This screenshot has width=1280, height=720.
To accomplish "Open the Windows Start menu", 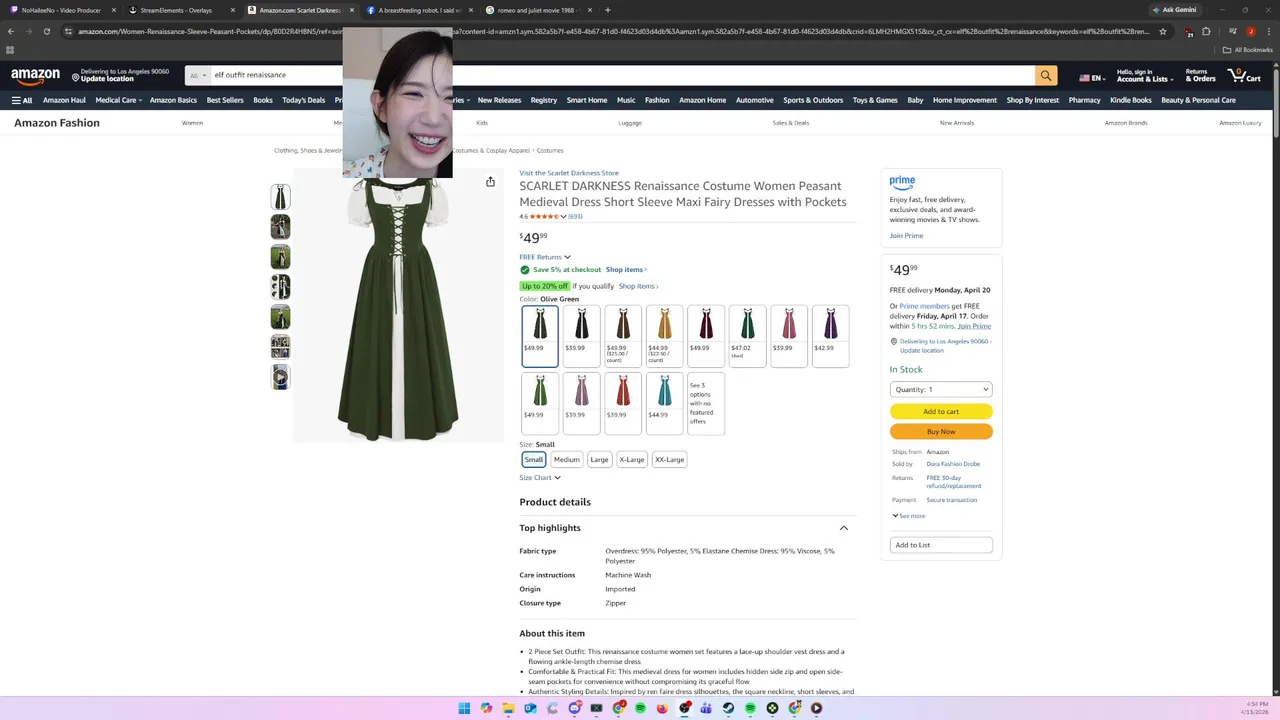I will click(464, 708).
